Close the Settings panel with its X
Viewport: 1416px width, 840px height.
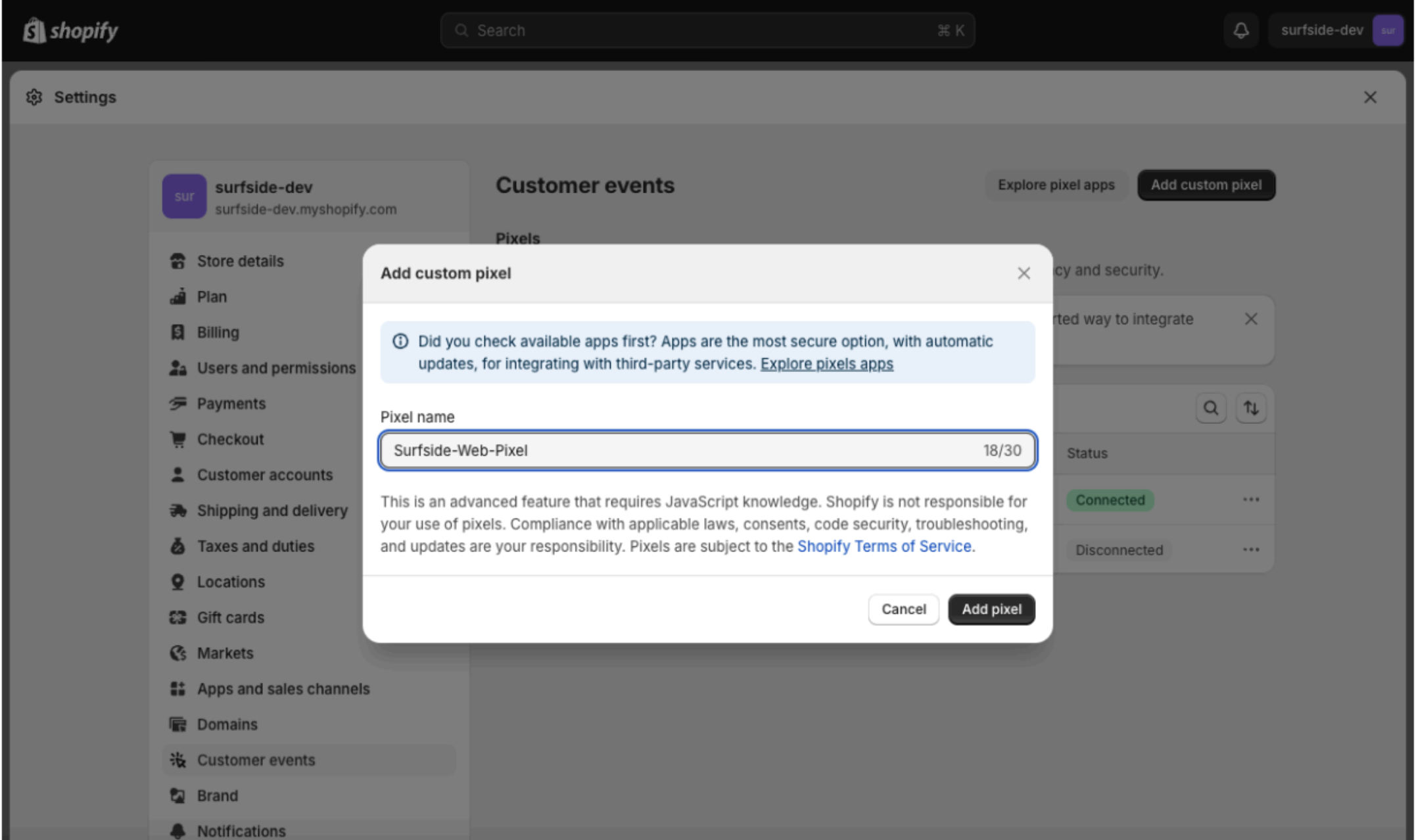[x=1370, y=97]
